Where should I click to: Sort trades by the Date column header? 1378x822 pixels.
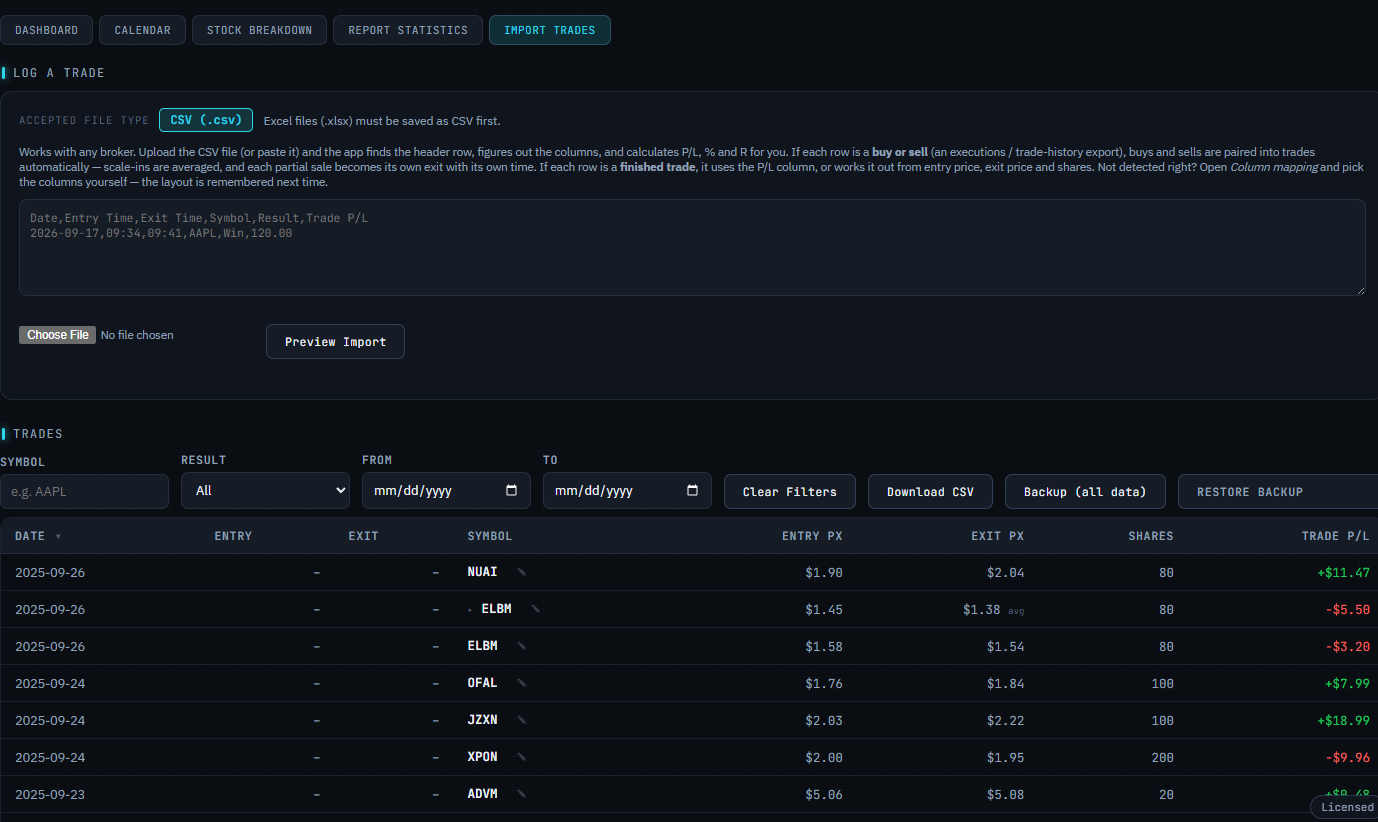tap(38, 536)
